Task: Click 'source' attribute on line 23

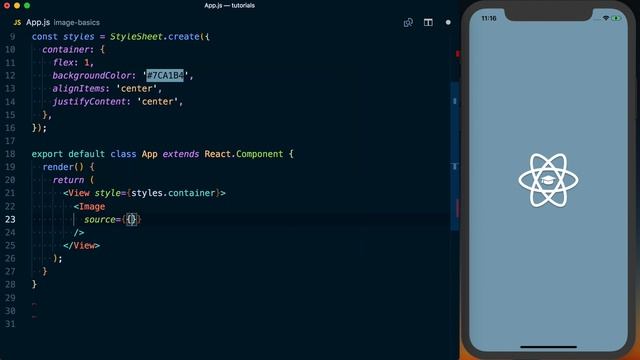Action: (x=100, y=220)
